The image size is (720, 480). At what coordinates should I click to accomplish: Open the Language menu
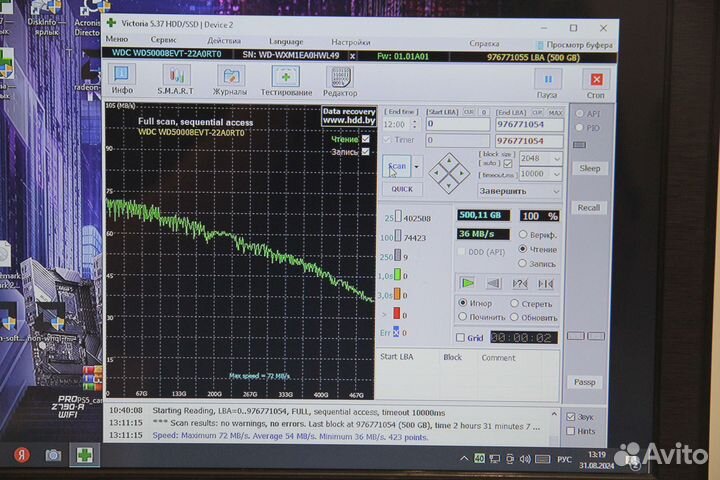(286, 41)
